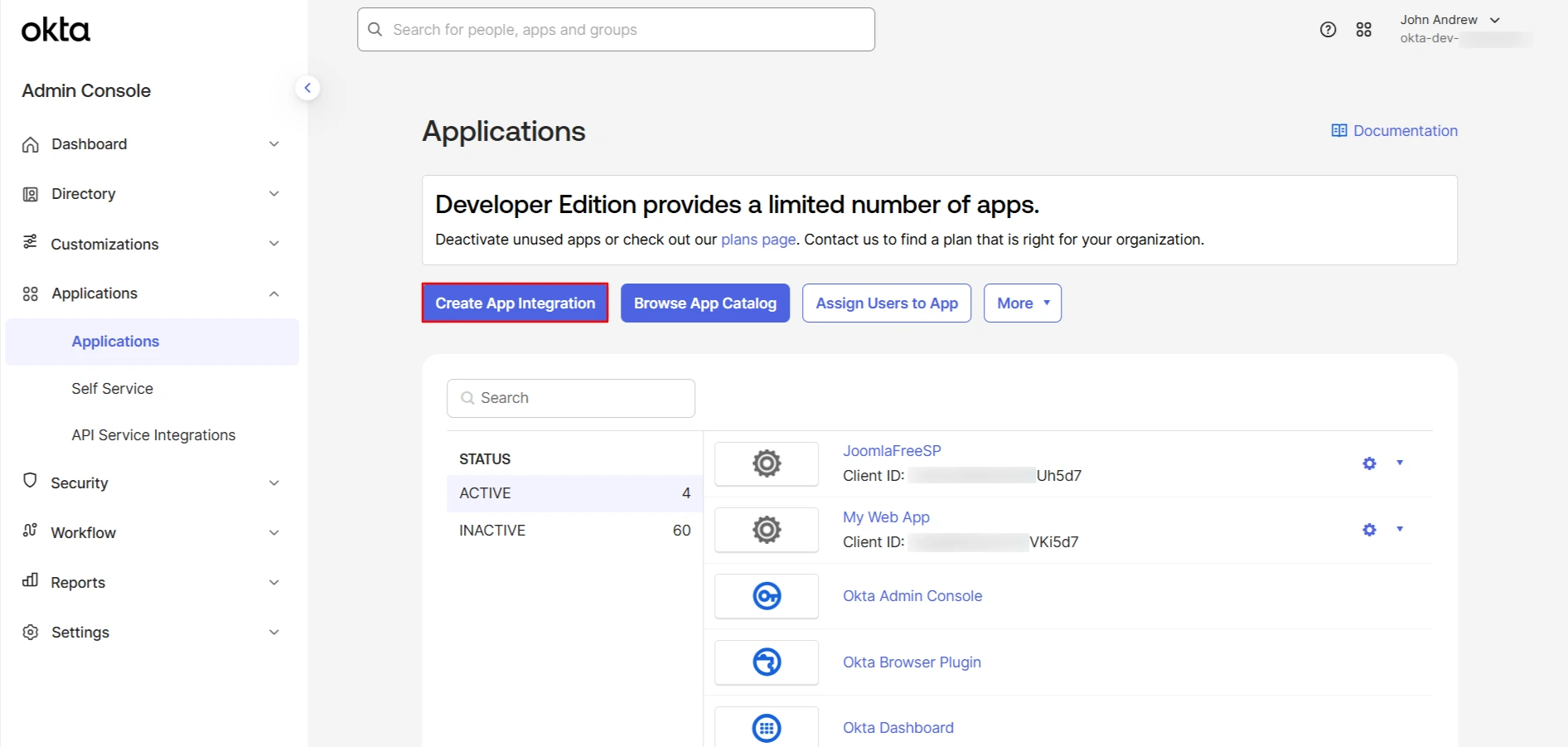The image size is (1568, 747).
Task: Open the JoomlaFreeSP application link
Action: click(x=892, y=451)
